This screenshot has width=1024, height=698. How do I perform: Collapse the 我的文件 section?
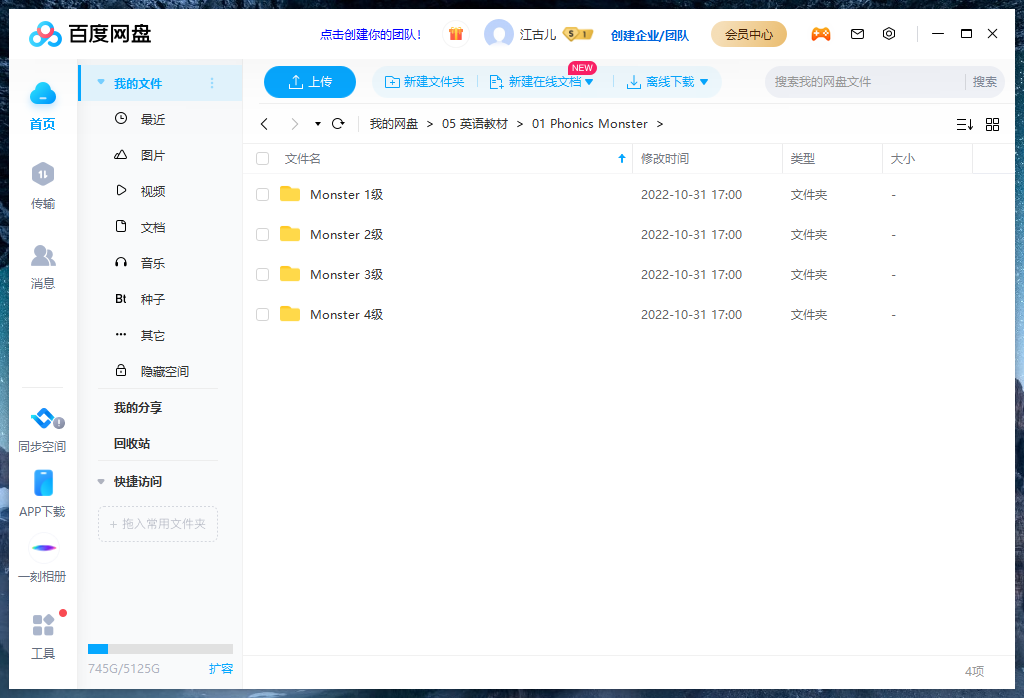pos(100,84)
